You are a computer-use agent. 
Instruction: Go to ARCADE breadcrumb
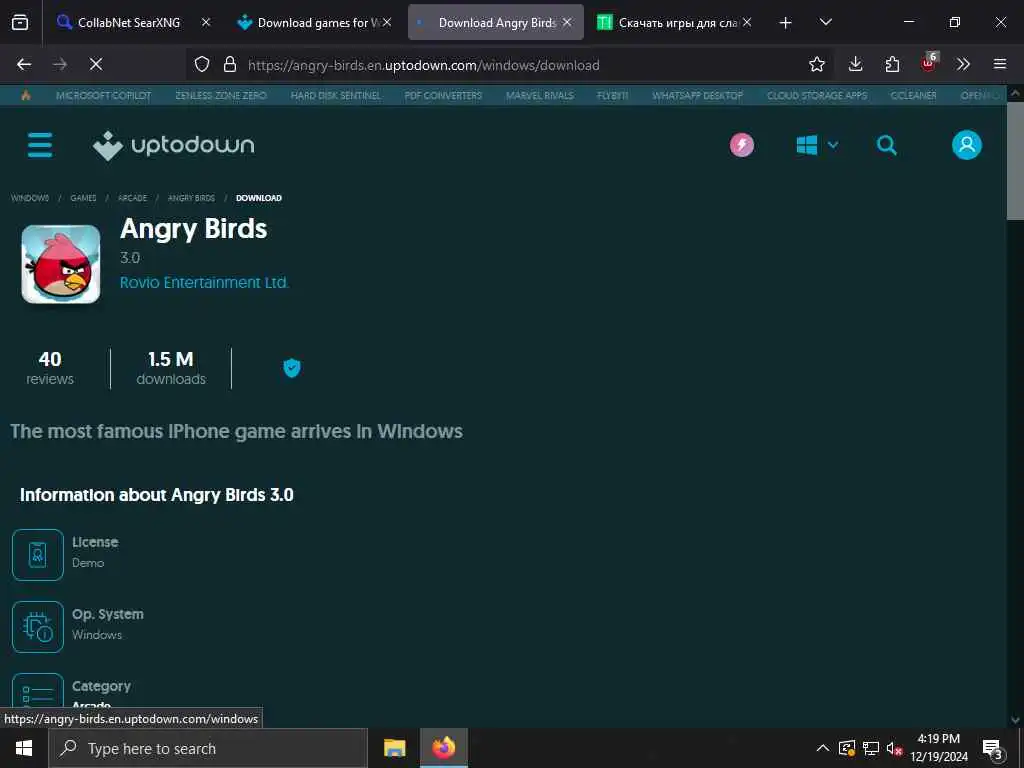[133, 198]
